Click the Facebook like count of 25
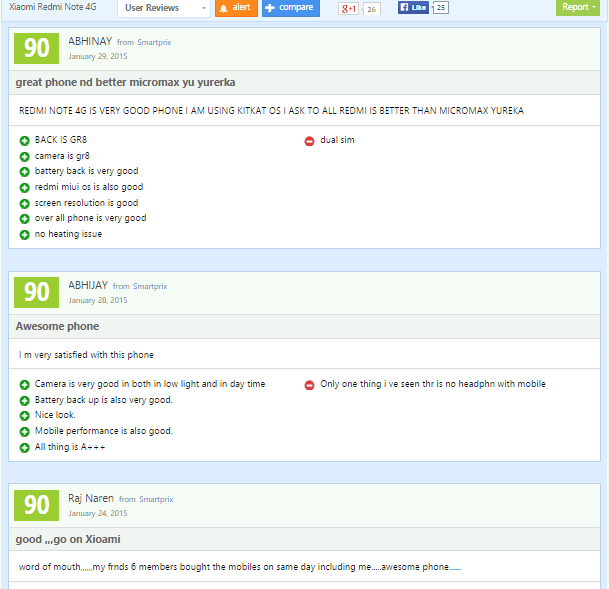 (x=440, y=7)
